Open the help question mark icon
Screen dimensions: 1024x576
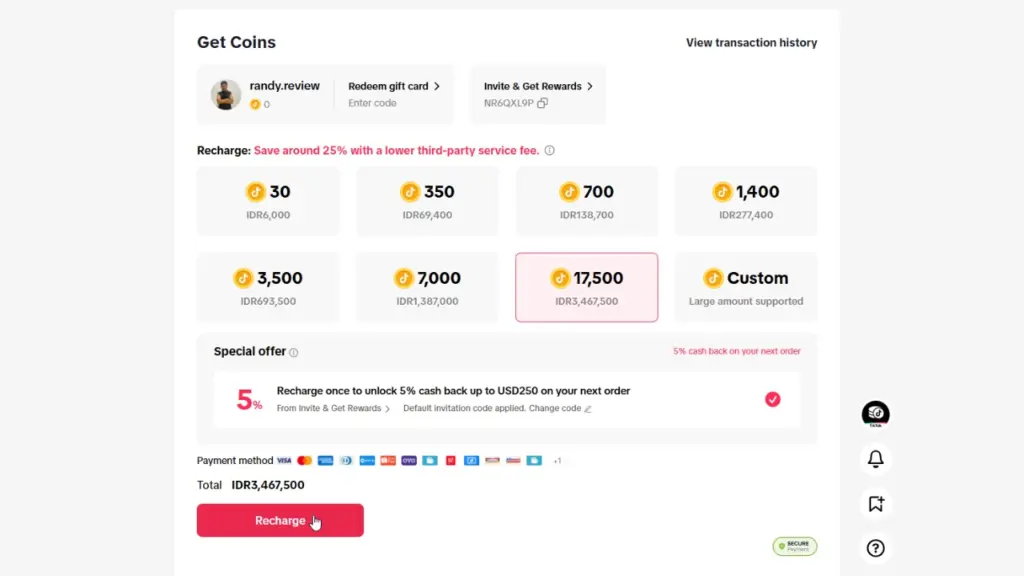coord(875,548)
